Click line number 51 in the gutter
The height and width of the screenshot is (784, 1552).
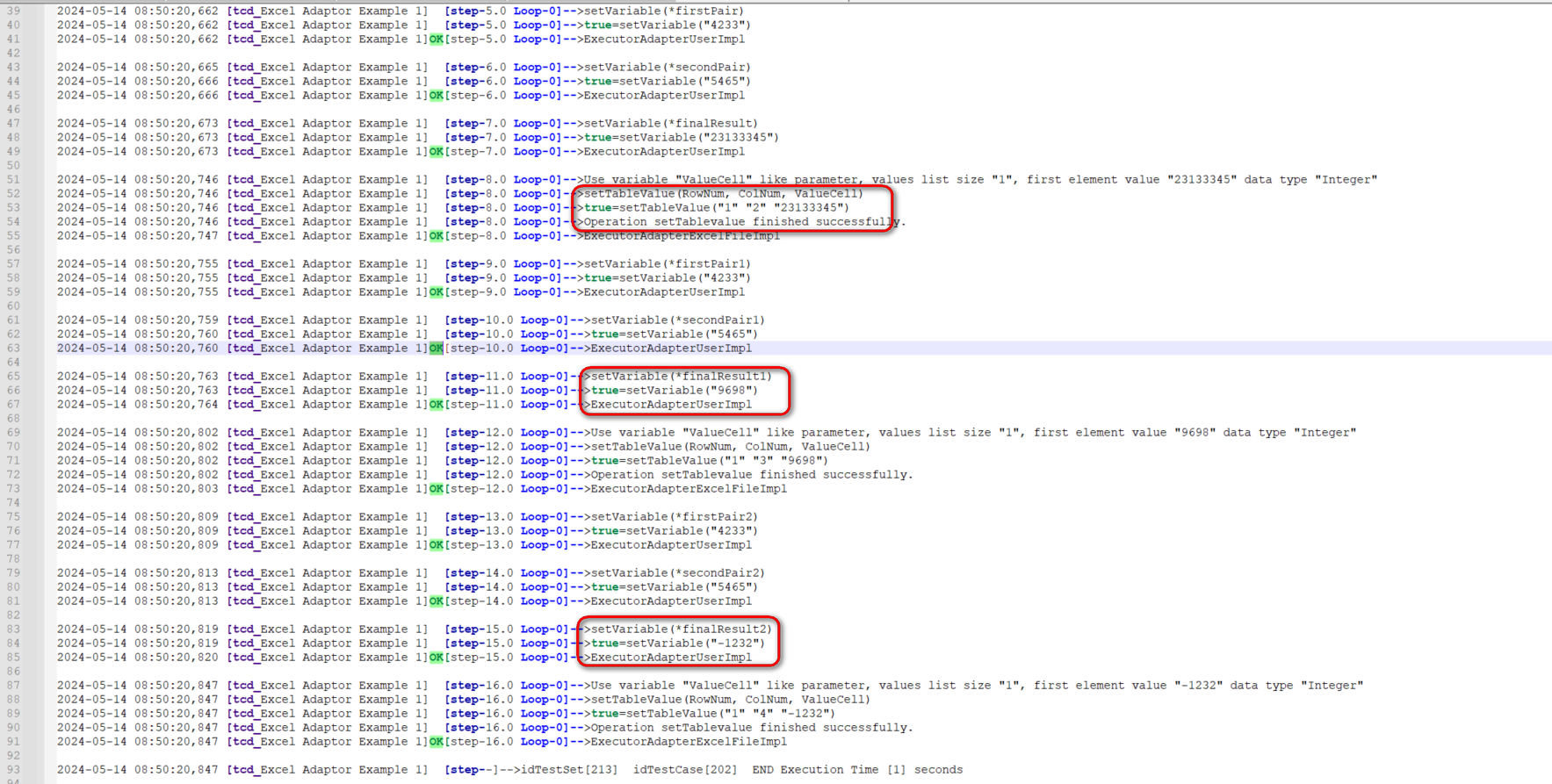[13, 180]
